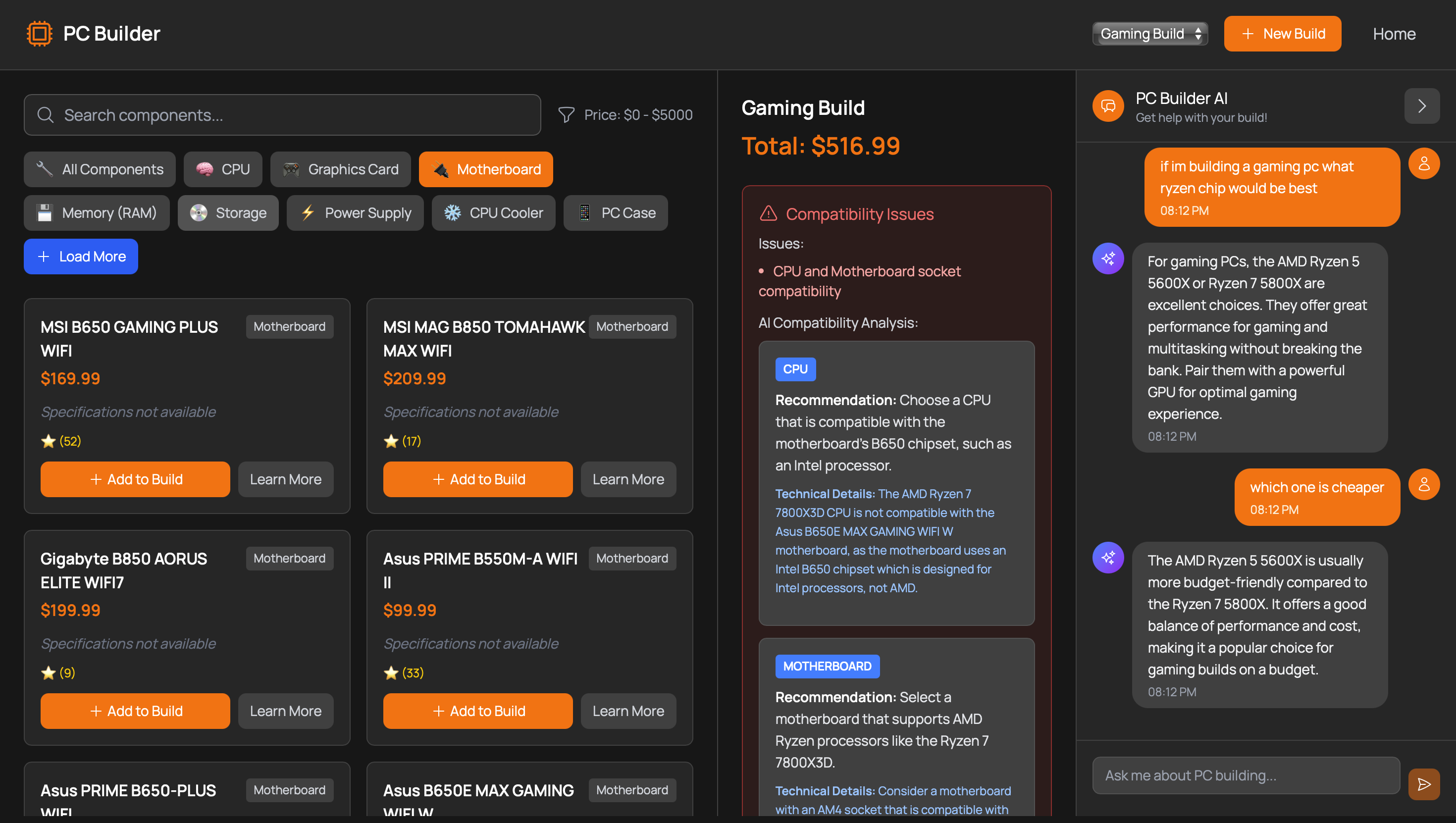Collapse the PC Builder AI panel chevron
This screenshot has height=823, width=1456.
click(x=1421, y=105)
